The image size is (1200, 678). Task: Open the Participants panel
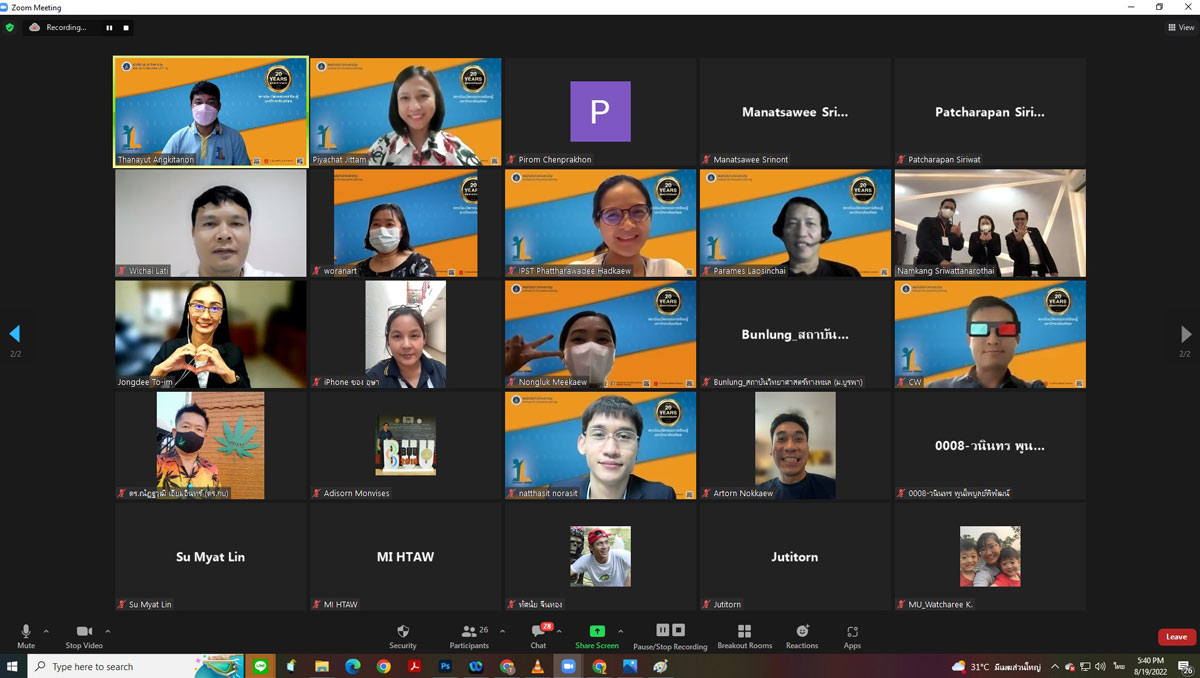[x=468, y=636]
